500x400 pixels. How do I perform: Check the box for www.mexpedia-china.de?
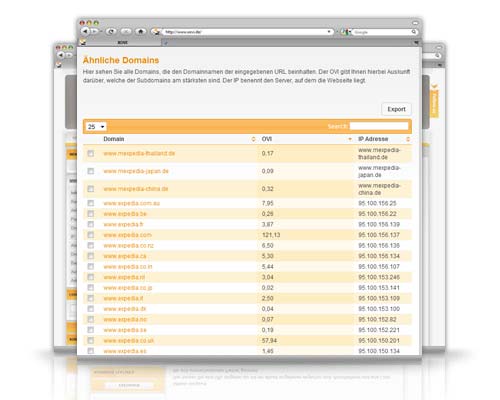pos(91,189)
